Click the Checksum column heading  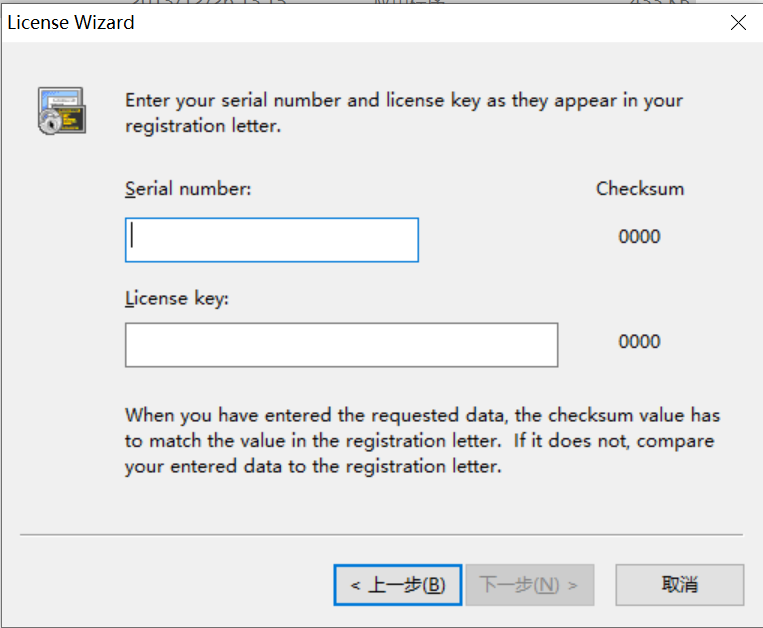coord(640,188)
